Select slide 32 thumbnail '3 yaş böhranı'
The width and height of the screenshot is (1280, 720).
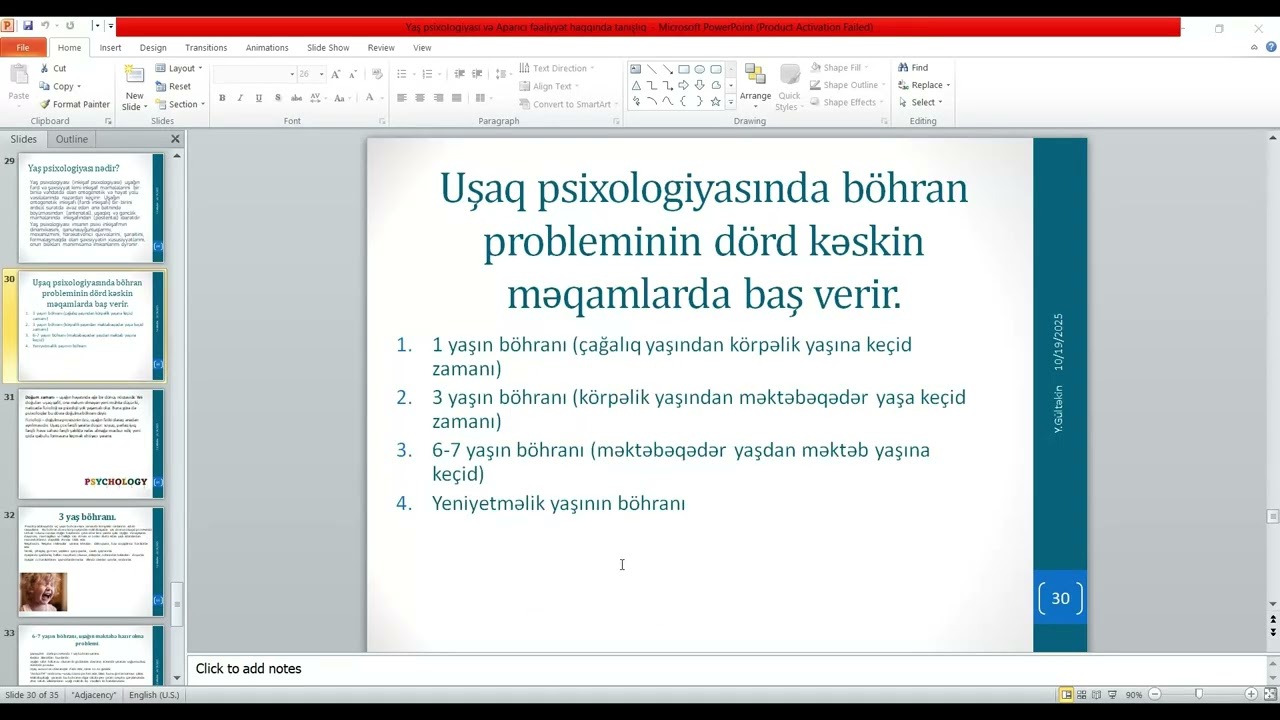(91, 562)
